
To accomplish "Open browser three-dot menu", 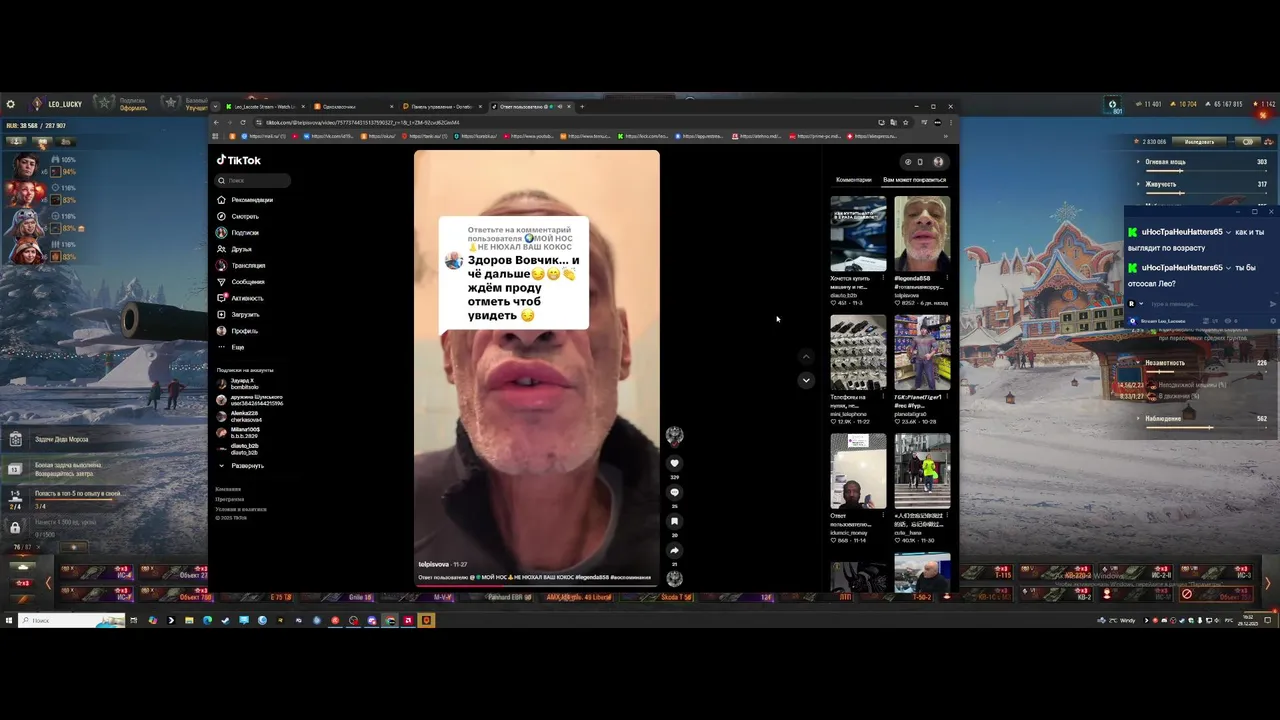I will tap(951, 122).
